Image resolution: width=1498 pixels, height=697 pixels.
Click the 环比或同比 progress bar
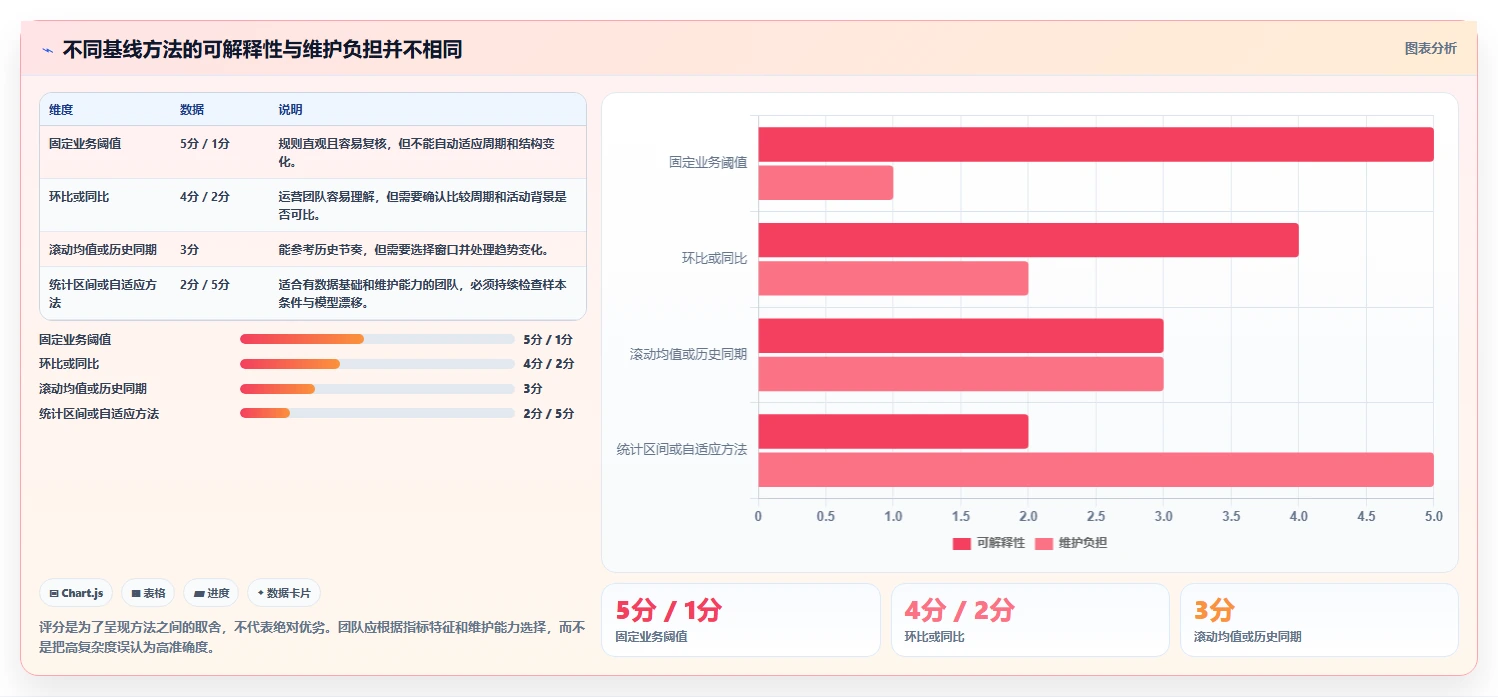(x=377, y=364)
